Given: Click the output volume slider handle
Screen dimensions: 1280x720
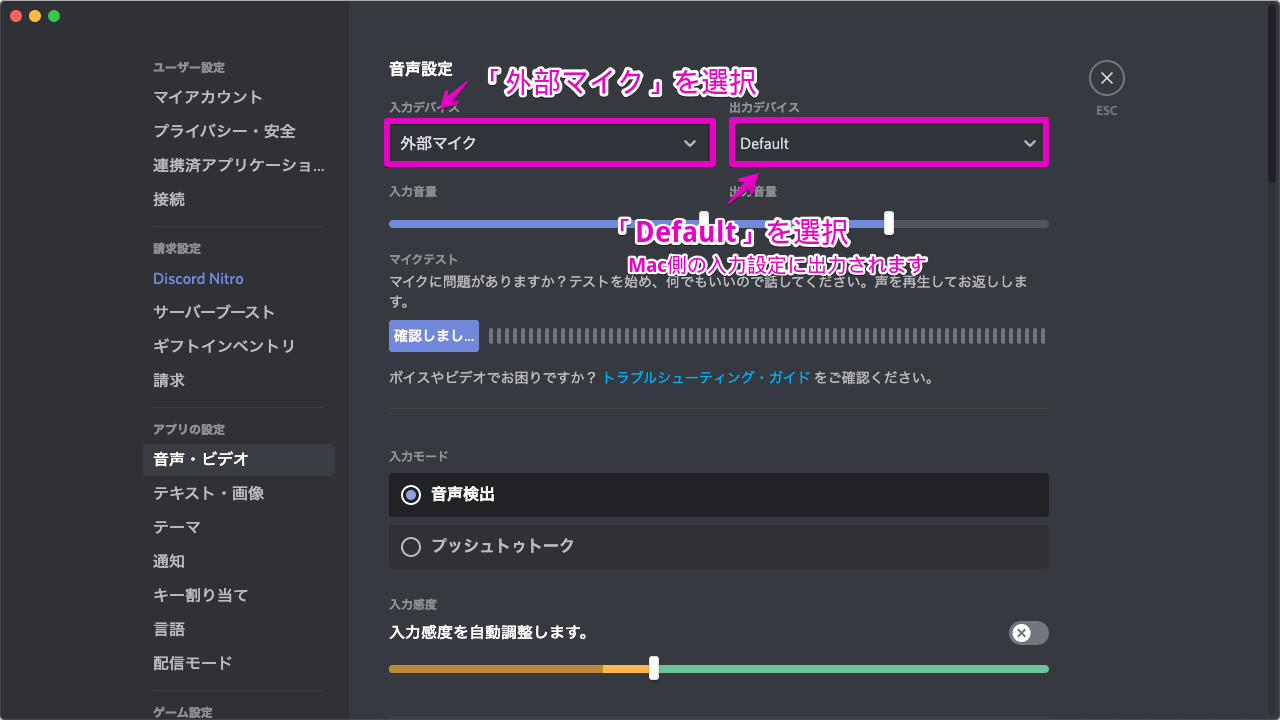Looking at the screenshot, I should pos(889,223).
